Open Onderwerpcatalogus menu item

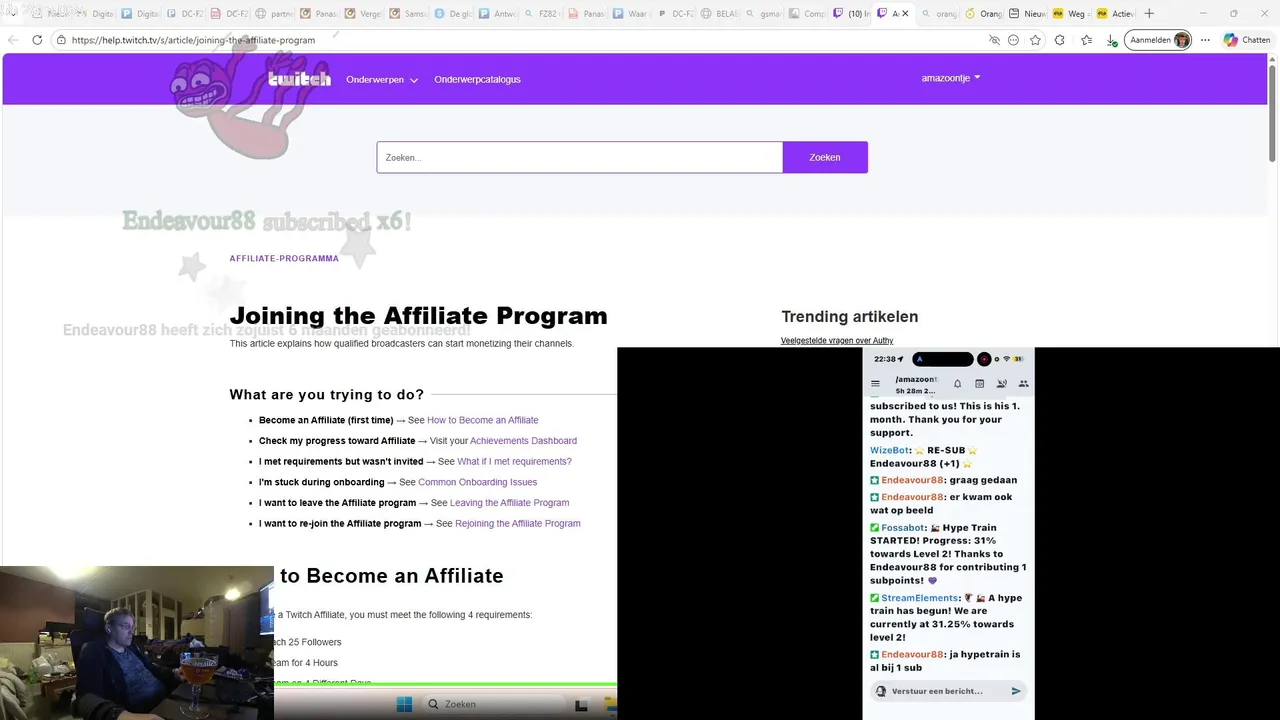click(477, 79)
